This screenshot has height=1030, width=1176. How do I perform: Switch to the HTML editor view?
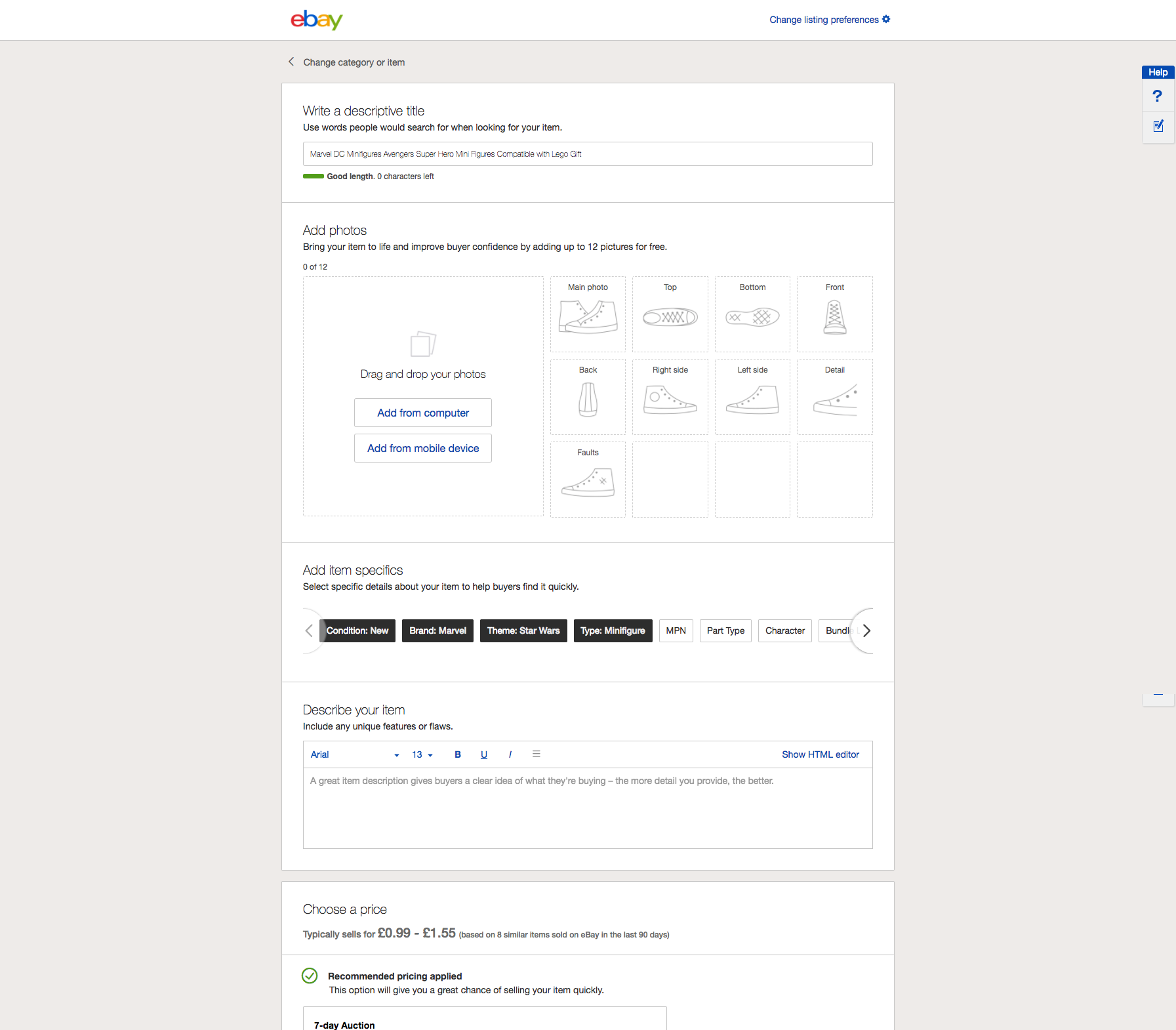click(x=820, y=754)
